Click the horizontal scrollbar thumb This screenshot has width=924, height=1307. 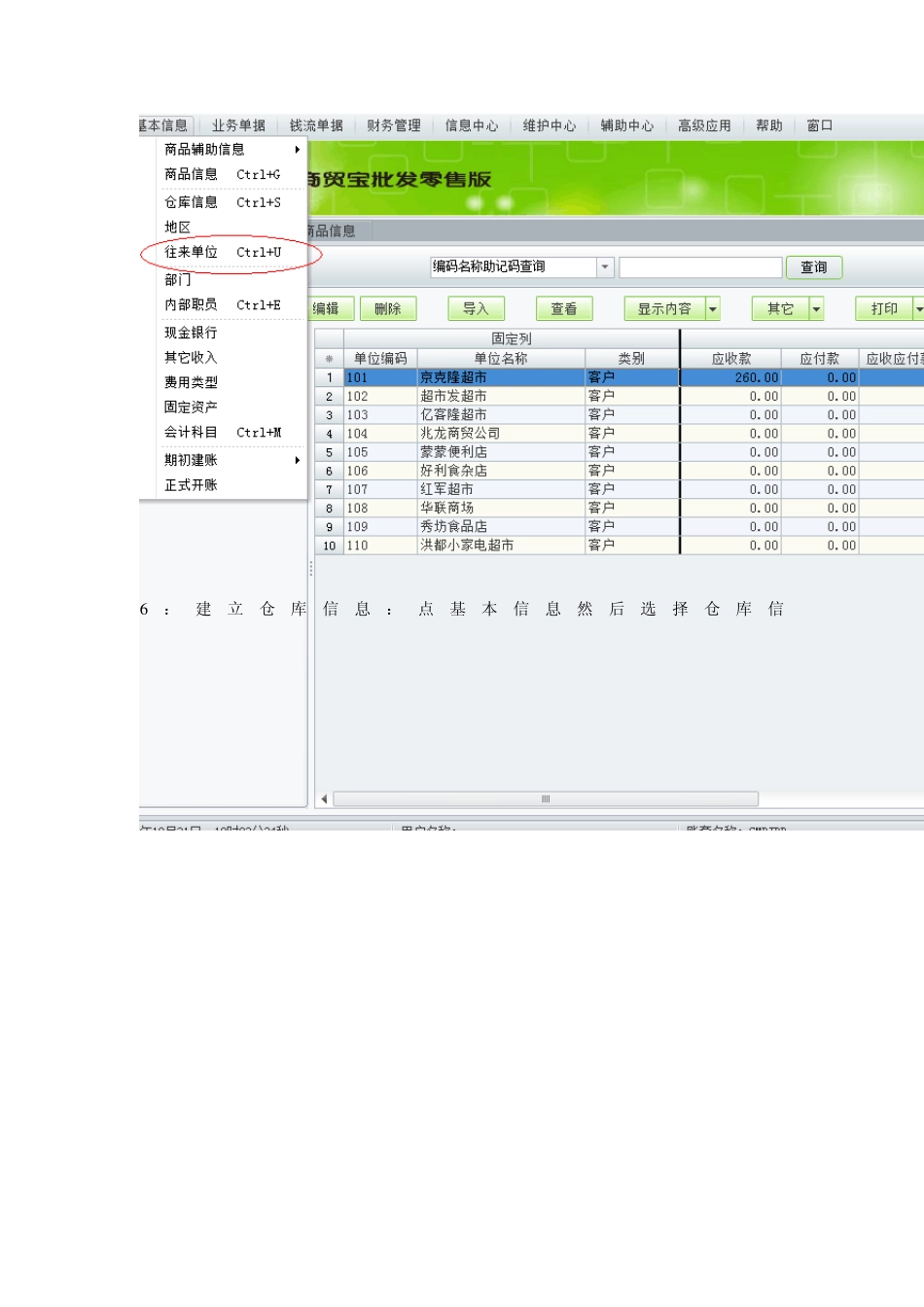click(546, 799)
